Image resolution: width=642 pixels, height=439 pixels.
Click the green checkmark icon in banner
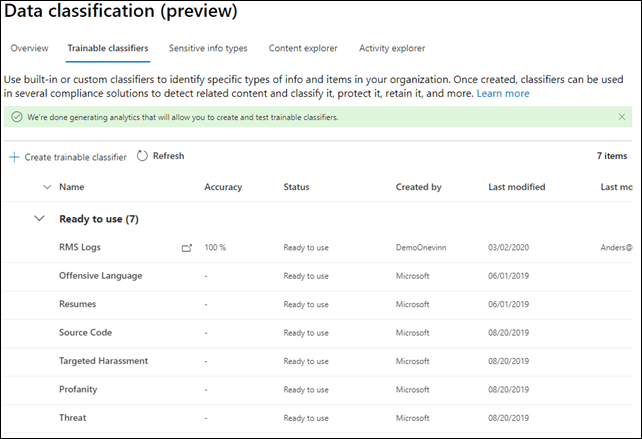pos(17,117)
